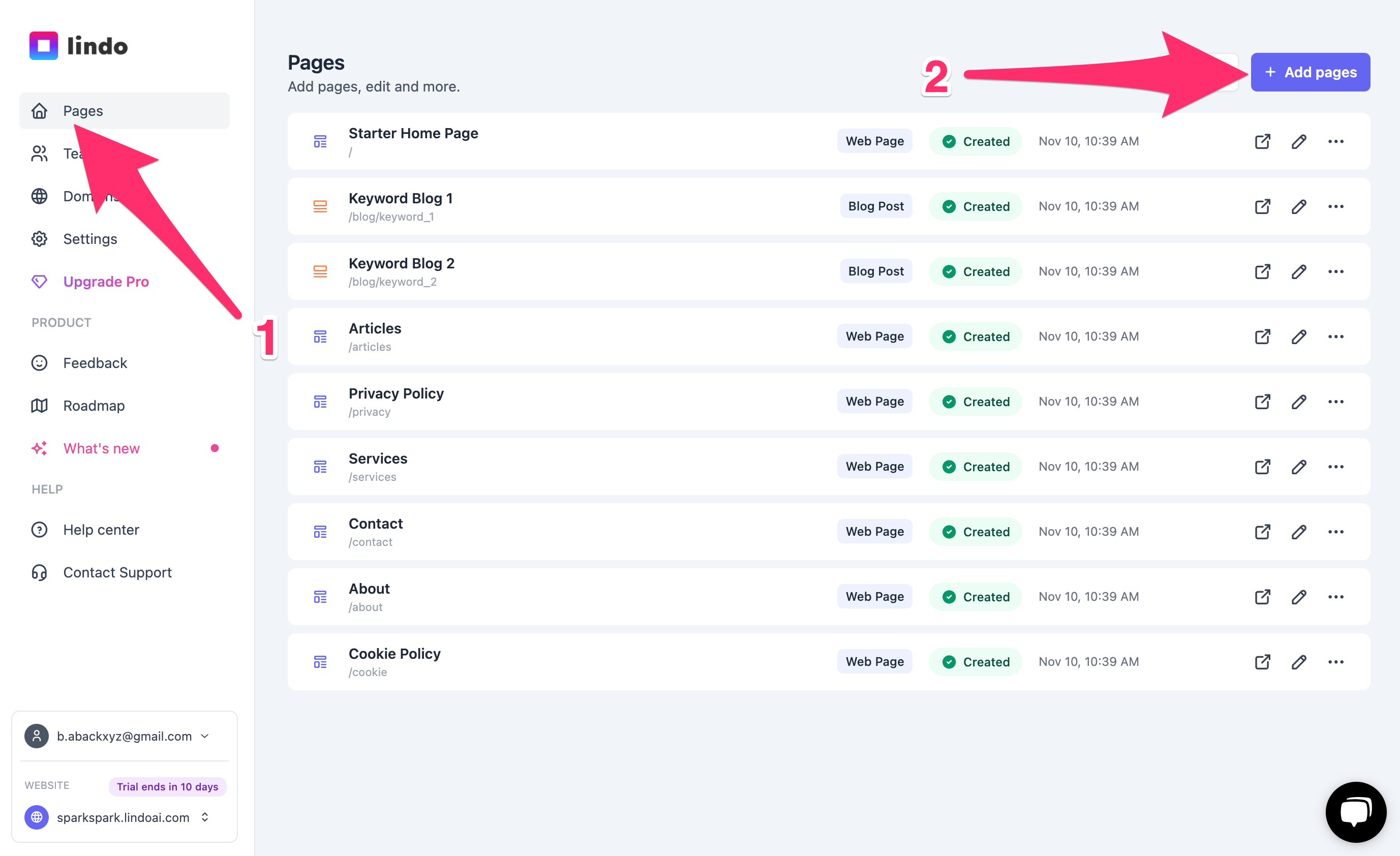Open more options for Cookie Policy

tap(1336, 662)
